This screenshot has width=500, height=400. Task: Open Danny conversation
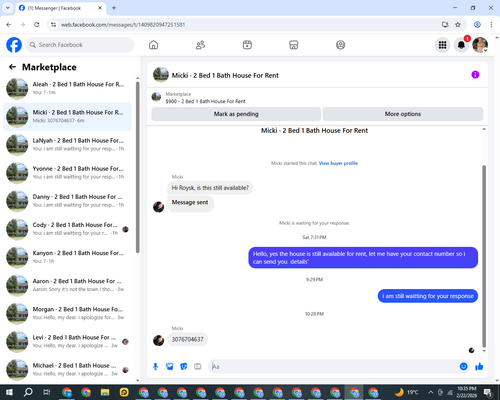(67, 201)
